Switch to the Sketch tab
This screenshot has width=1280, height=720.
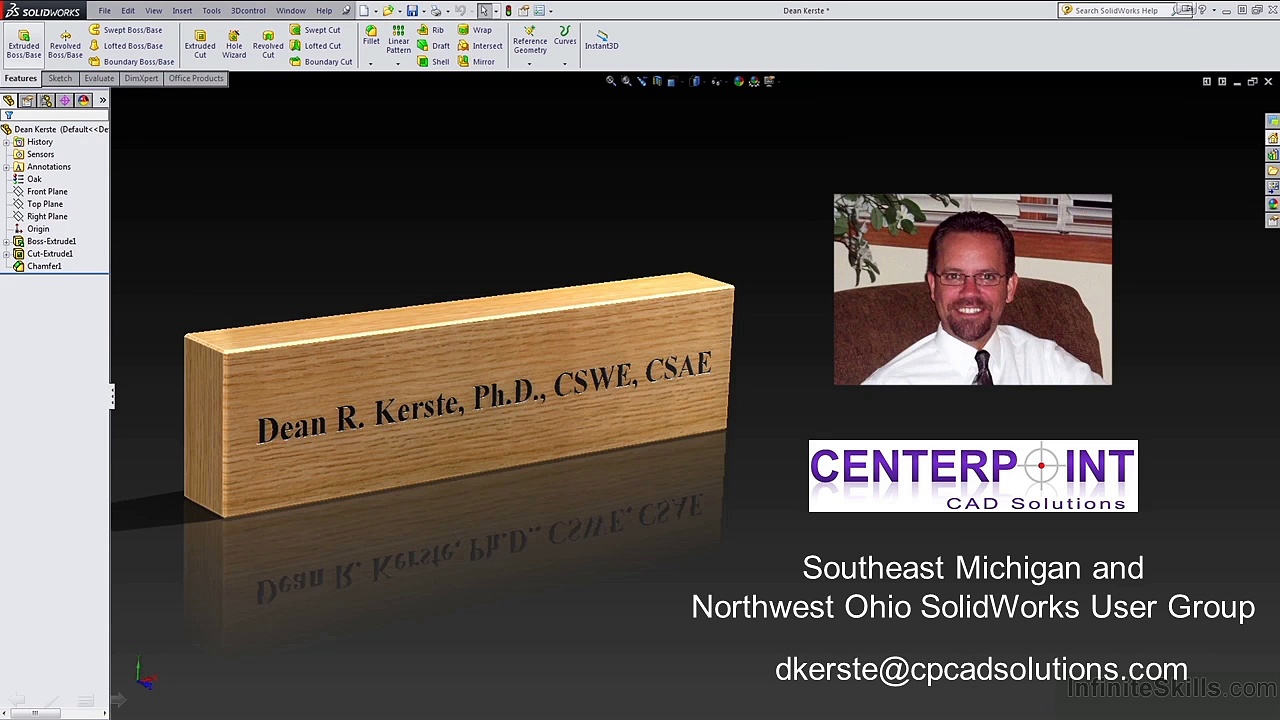60,78
